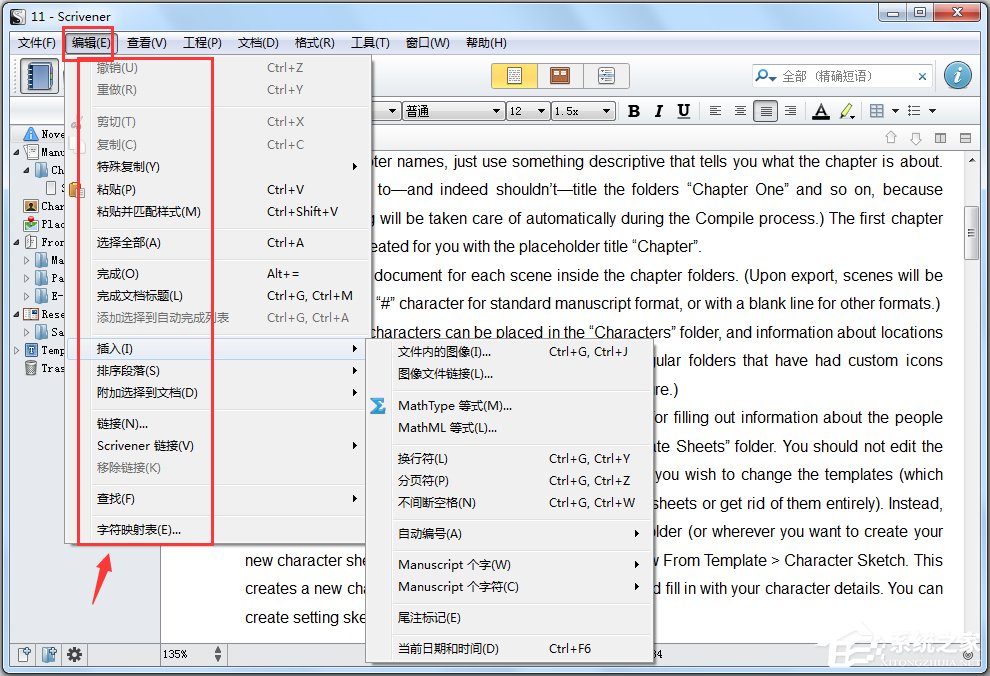Align text right
The width and height of the screenshot is (990, 676).
[x=790, y=111]
